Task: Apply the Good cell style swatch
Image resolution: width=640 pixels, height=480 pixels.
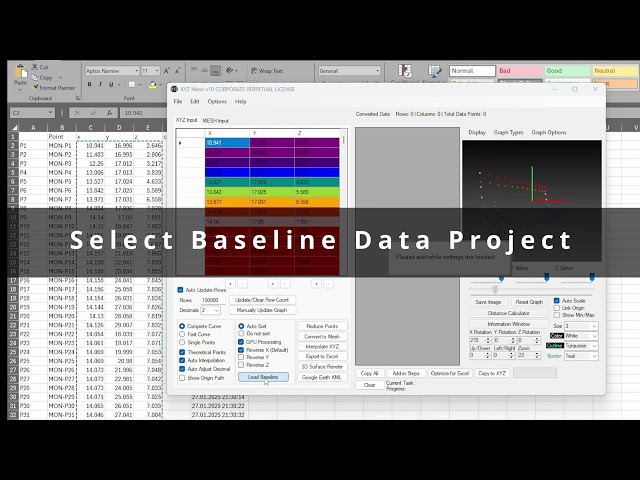Action: click(x=567, y=71)
